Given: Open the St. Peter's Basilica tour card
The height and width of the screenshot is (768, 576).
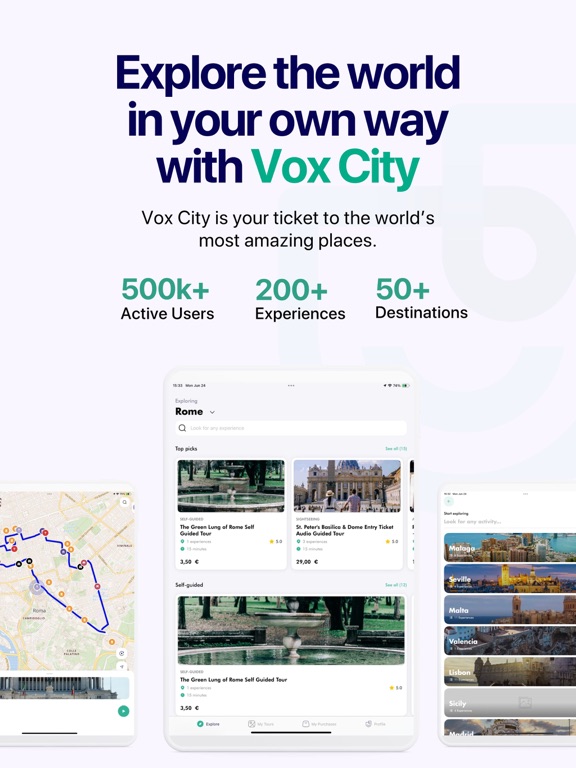Looking at the screenshot, I should coord(347,514).
